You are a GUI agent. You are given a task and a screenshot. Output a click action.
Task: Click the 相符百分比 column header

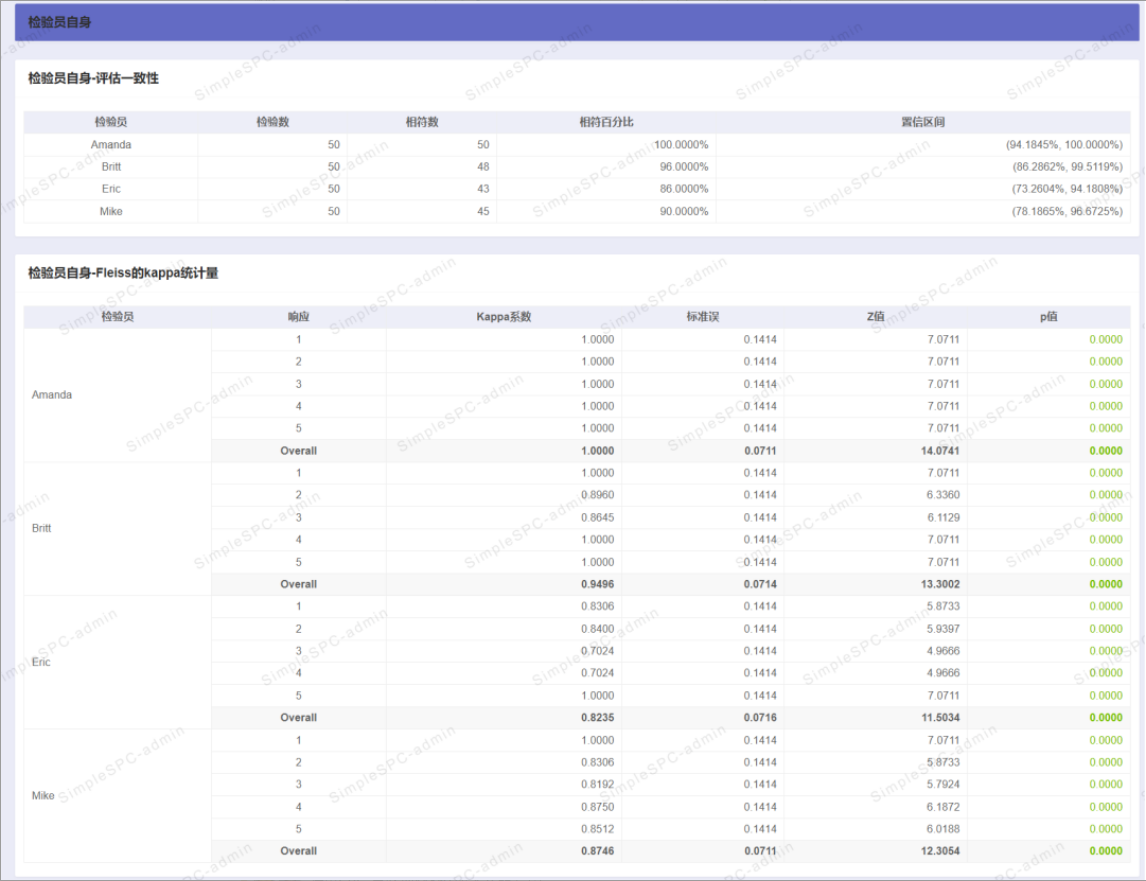click(606, 122)
